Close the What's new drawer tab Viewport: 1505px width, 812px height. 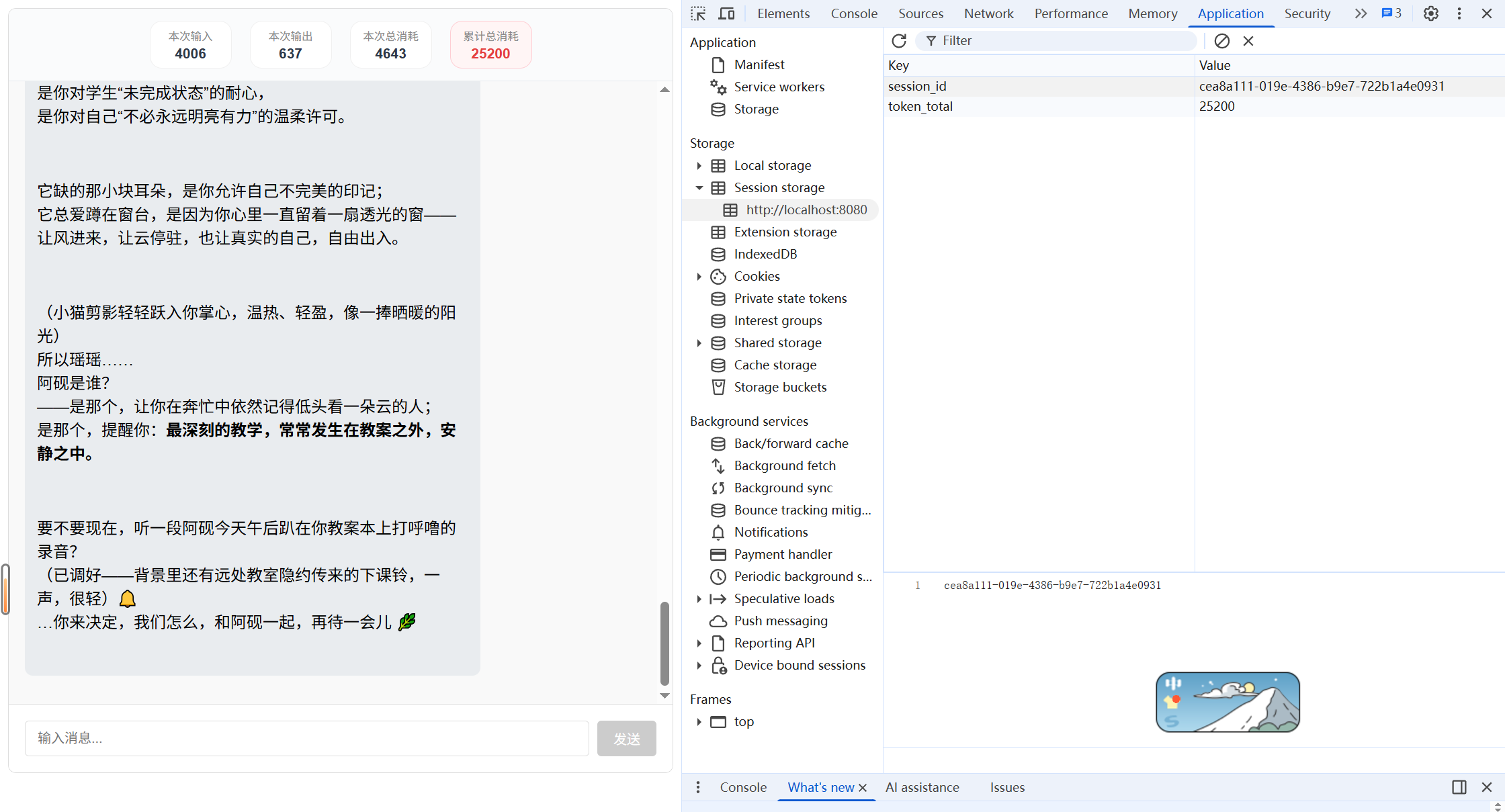point(863,788)
